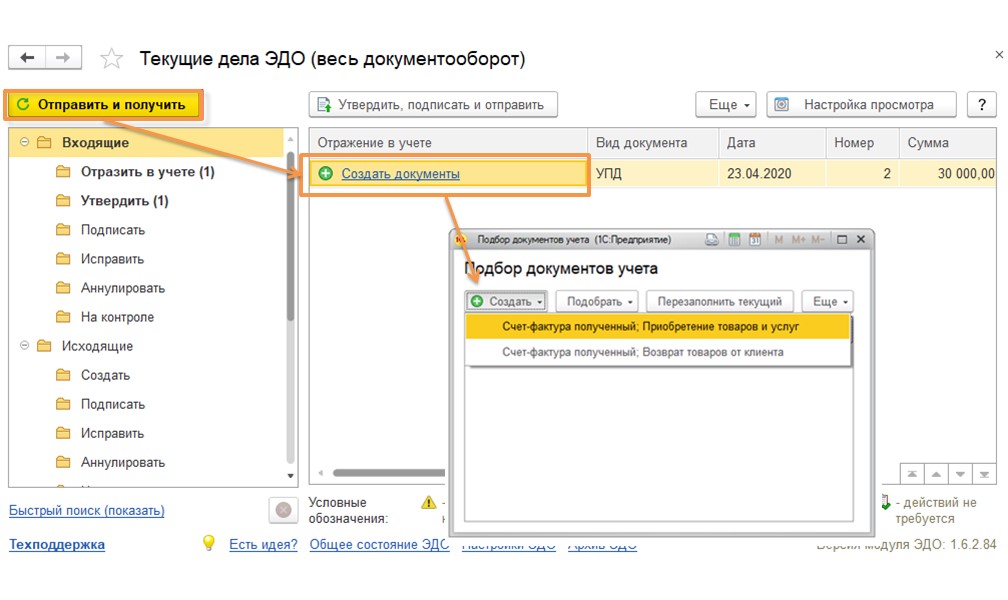Choose Счет-фактура полученный; Возврат товаров от клиента
This screenshot has width=1008, height=600.
[642, 352]
